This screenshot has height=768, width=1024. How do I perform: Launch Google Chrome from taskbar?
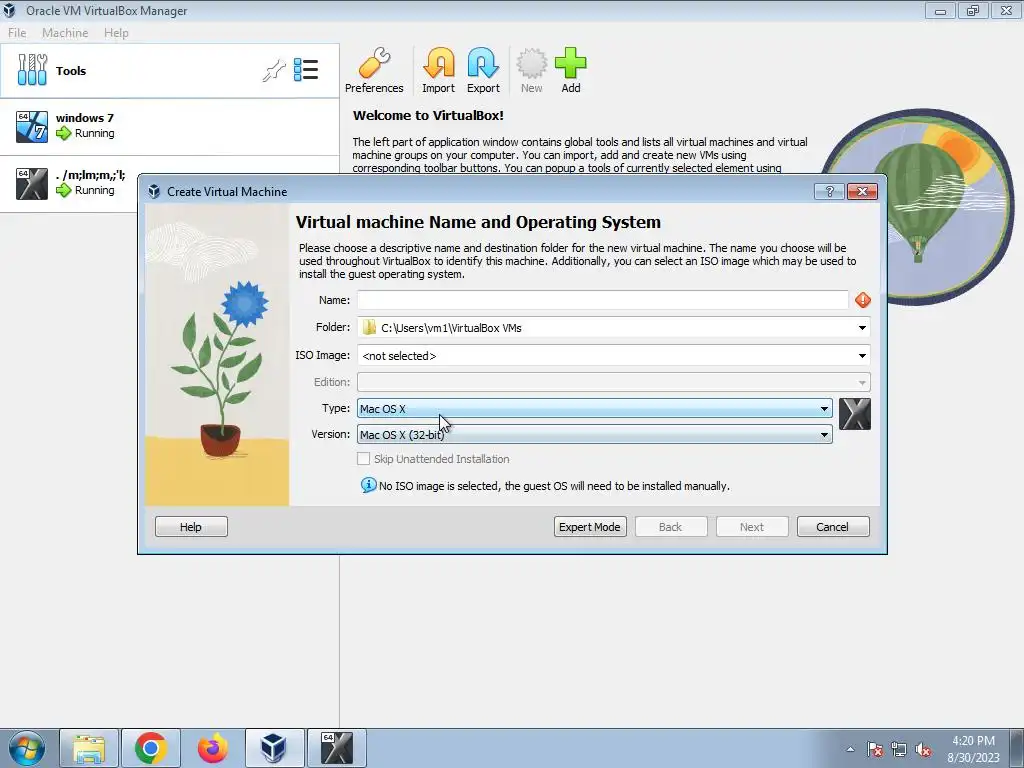pyautogui.click(x=151, y=748)
